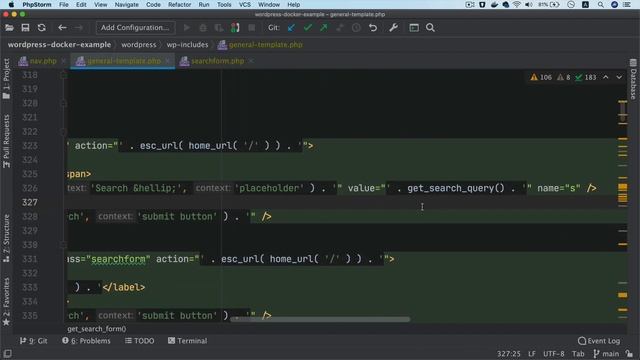Change file encoding UTF-8

(x=553, y=354)
